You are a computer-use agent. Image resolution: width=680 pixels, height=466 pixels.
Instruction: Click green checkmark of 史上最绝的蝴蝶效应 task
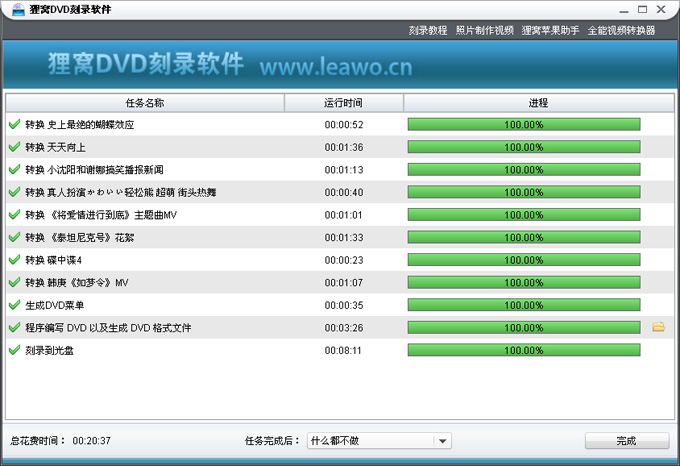(x=14, y=124)
